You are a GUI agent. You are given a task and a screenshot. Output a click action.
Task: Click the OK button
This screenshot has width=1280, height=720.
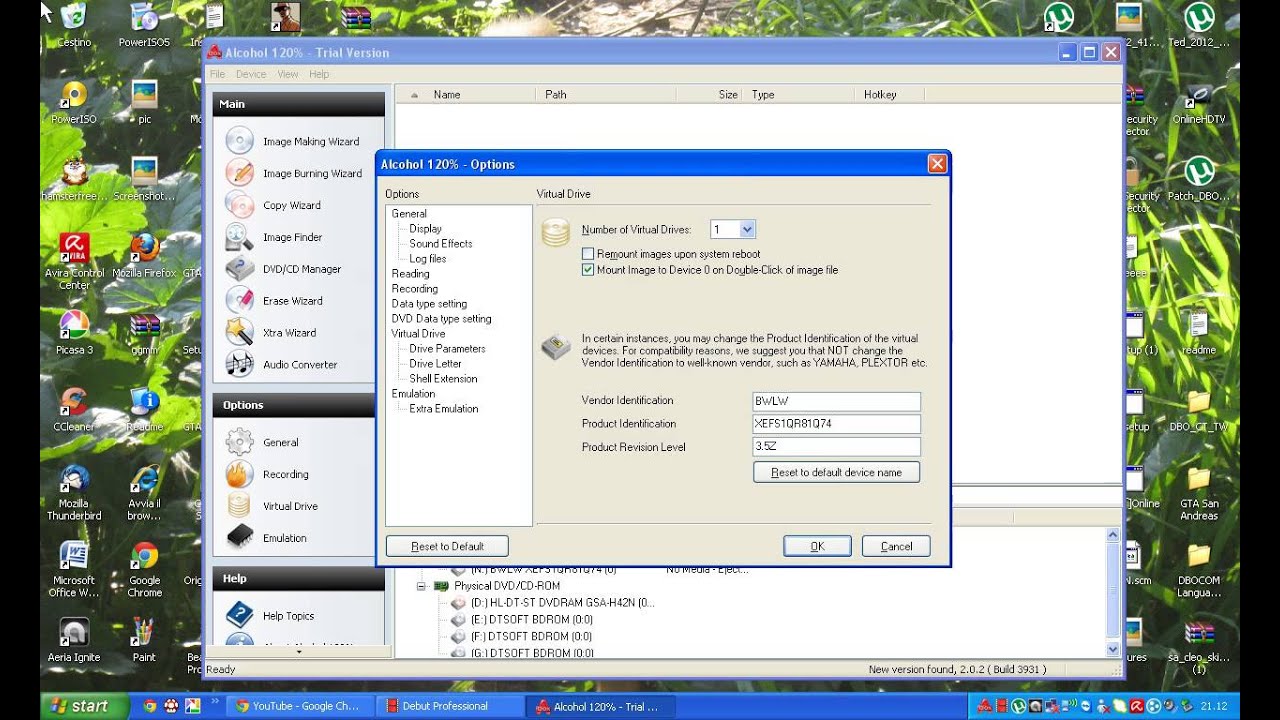click(817, 546)
